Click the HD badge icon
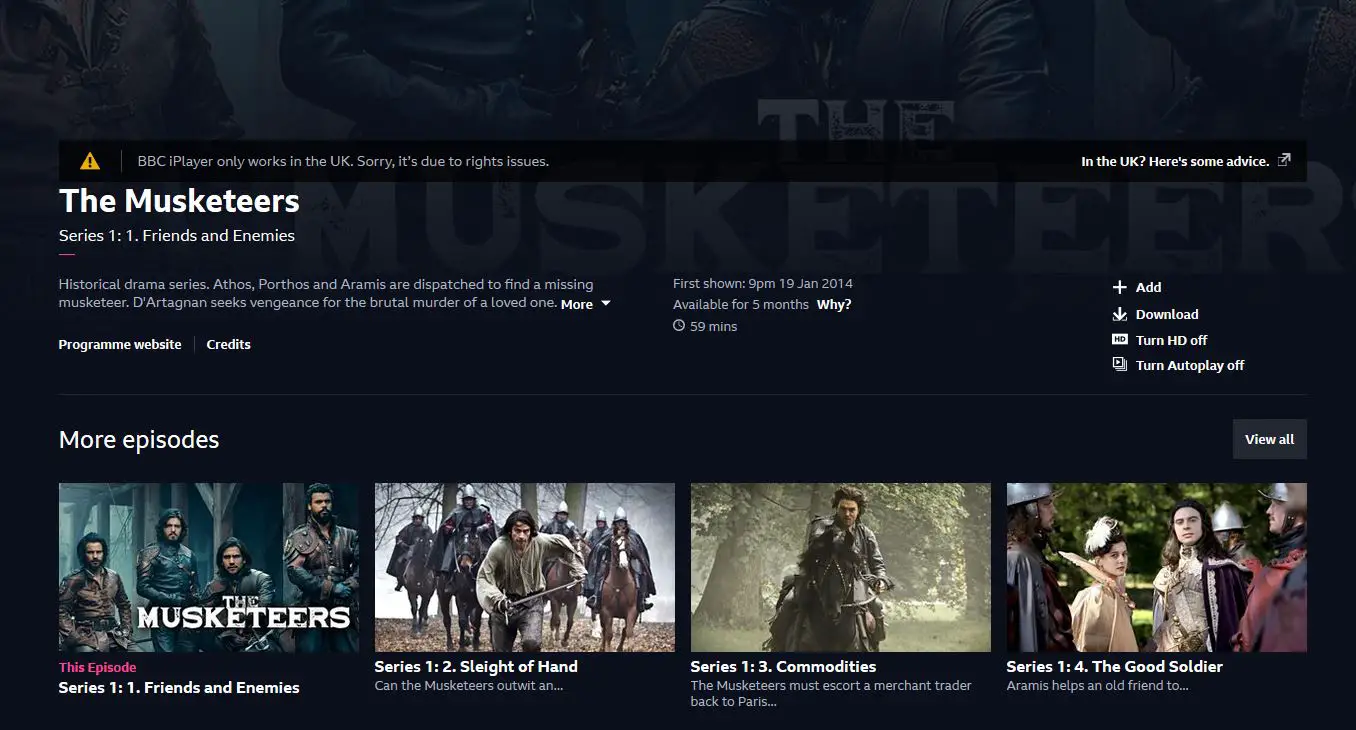This screenshot has width=1356, height=730. coord(1120,340)
